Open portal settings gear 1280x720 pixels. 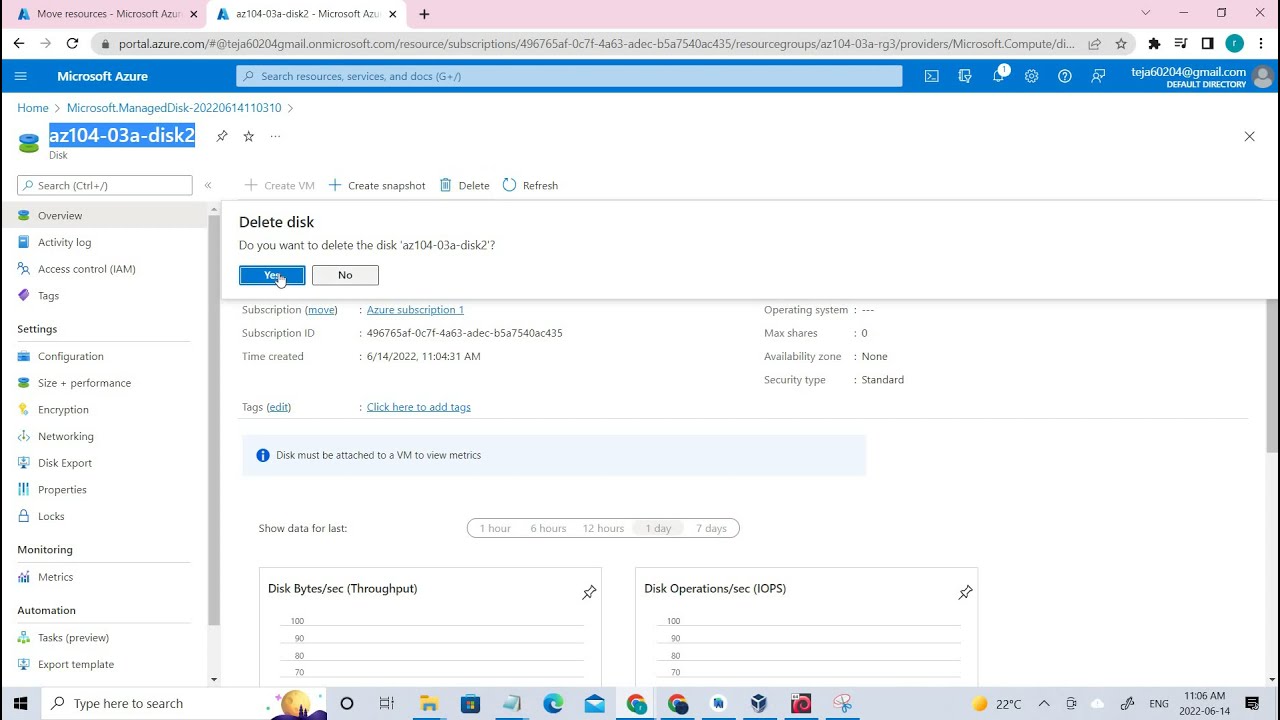(x=1032, y=76)
